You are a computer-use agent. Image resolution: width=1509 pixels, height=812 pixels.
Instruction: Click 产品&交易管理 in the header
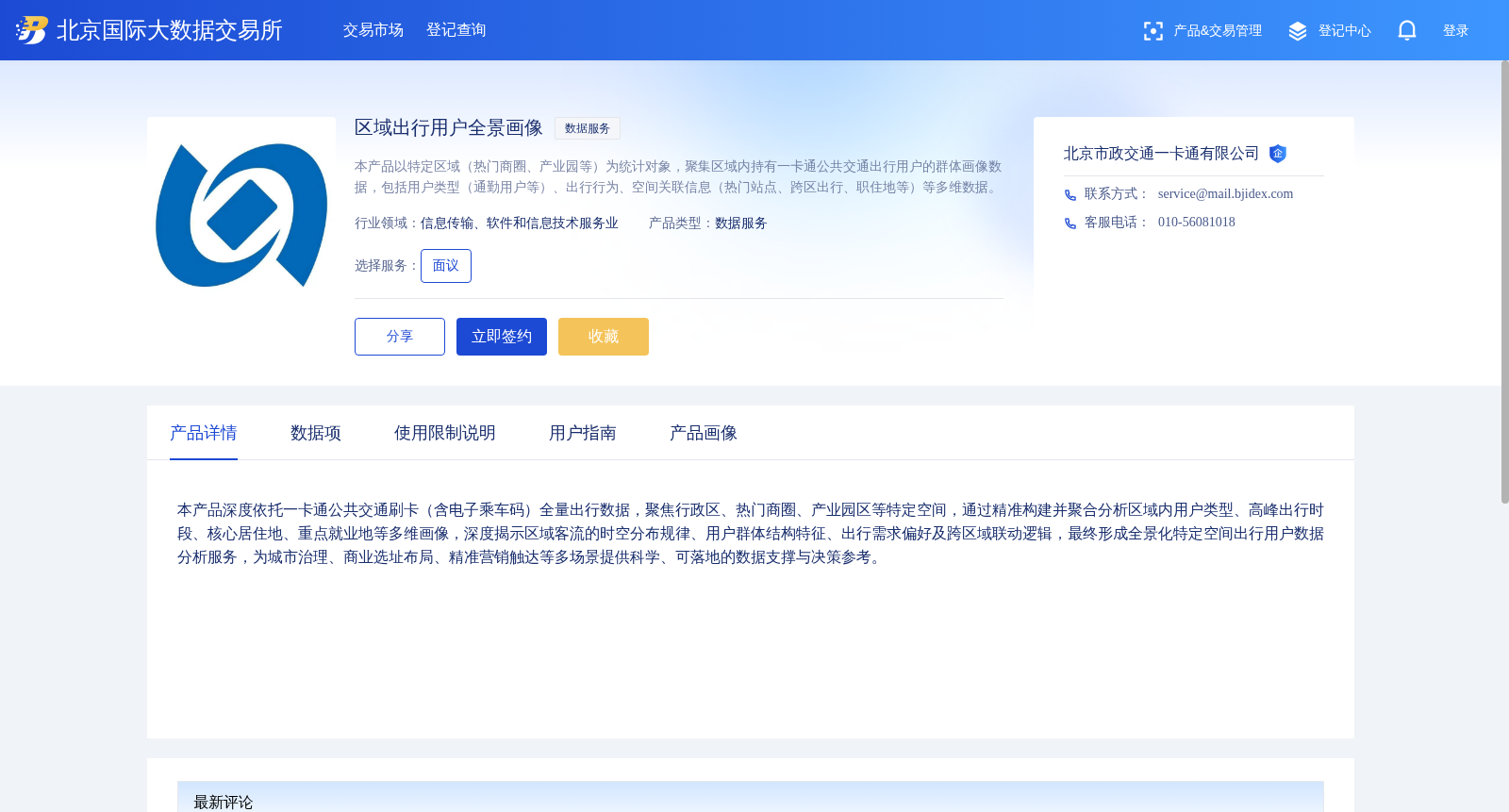[x=1218, y=31]
